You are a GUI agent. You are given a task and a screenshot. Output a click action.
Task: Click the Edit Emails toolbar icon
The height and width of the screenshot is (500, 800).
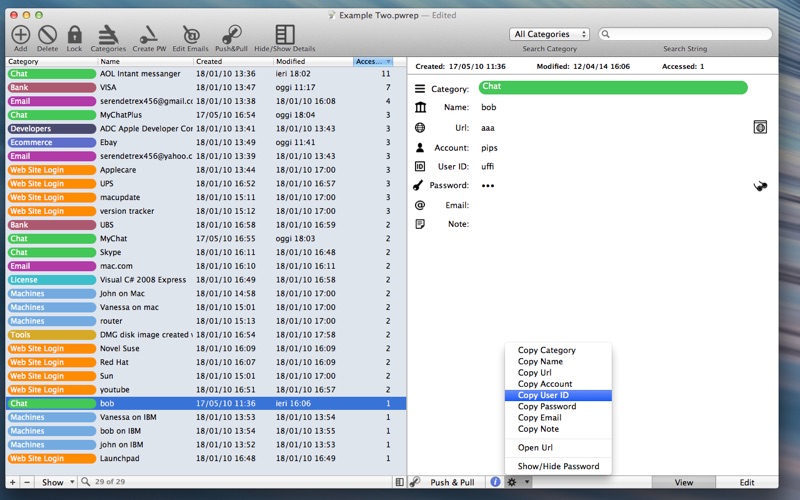[191, 35]
